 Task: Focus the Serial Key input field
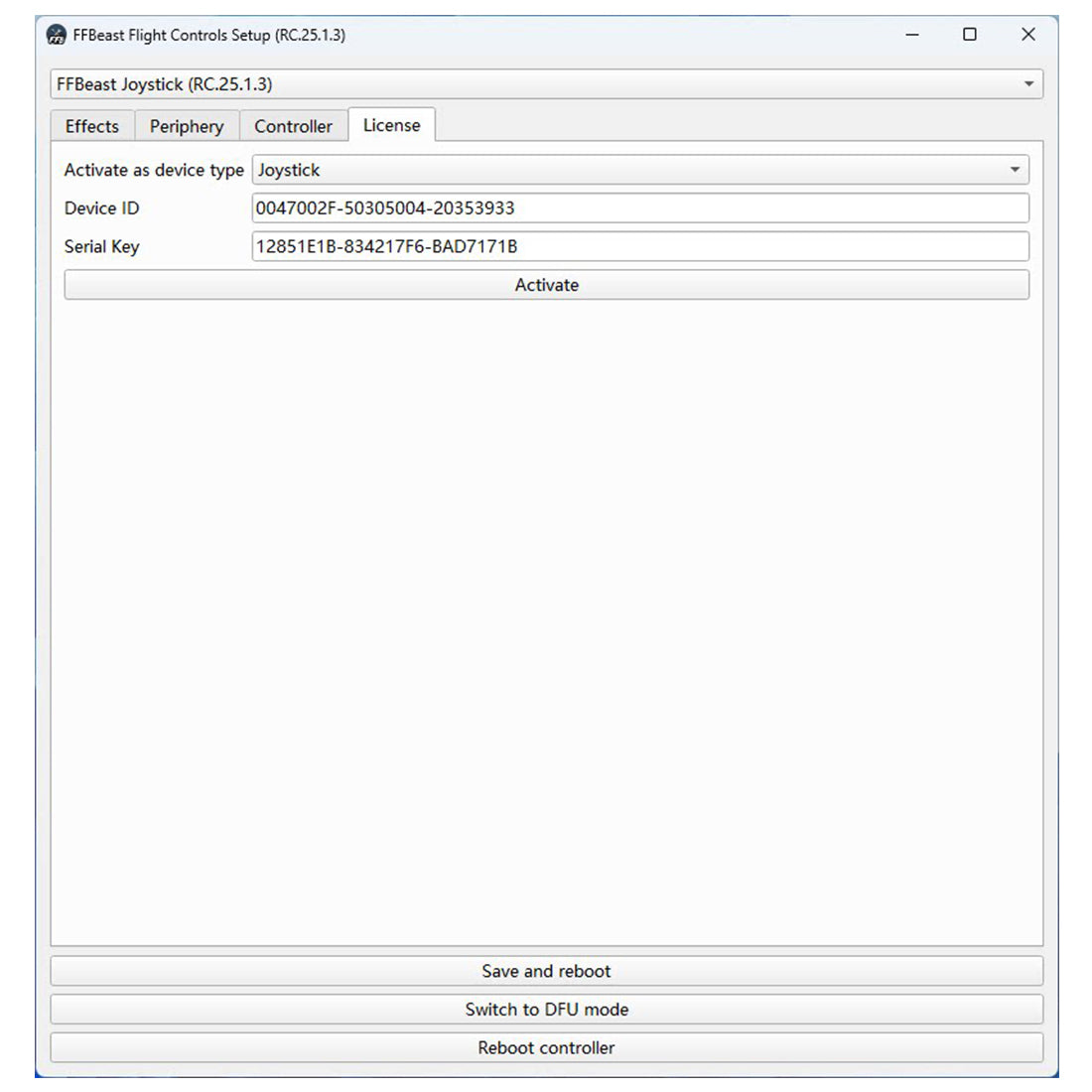[x=640, y=246]
